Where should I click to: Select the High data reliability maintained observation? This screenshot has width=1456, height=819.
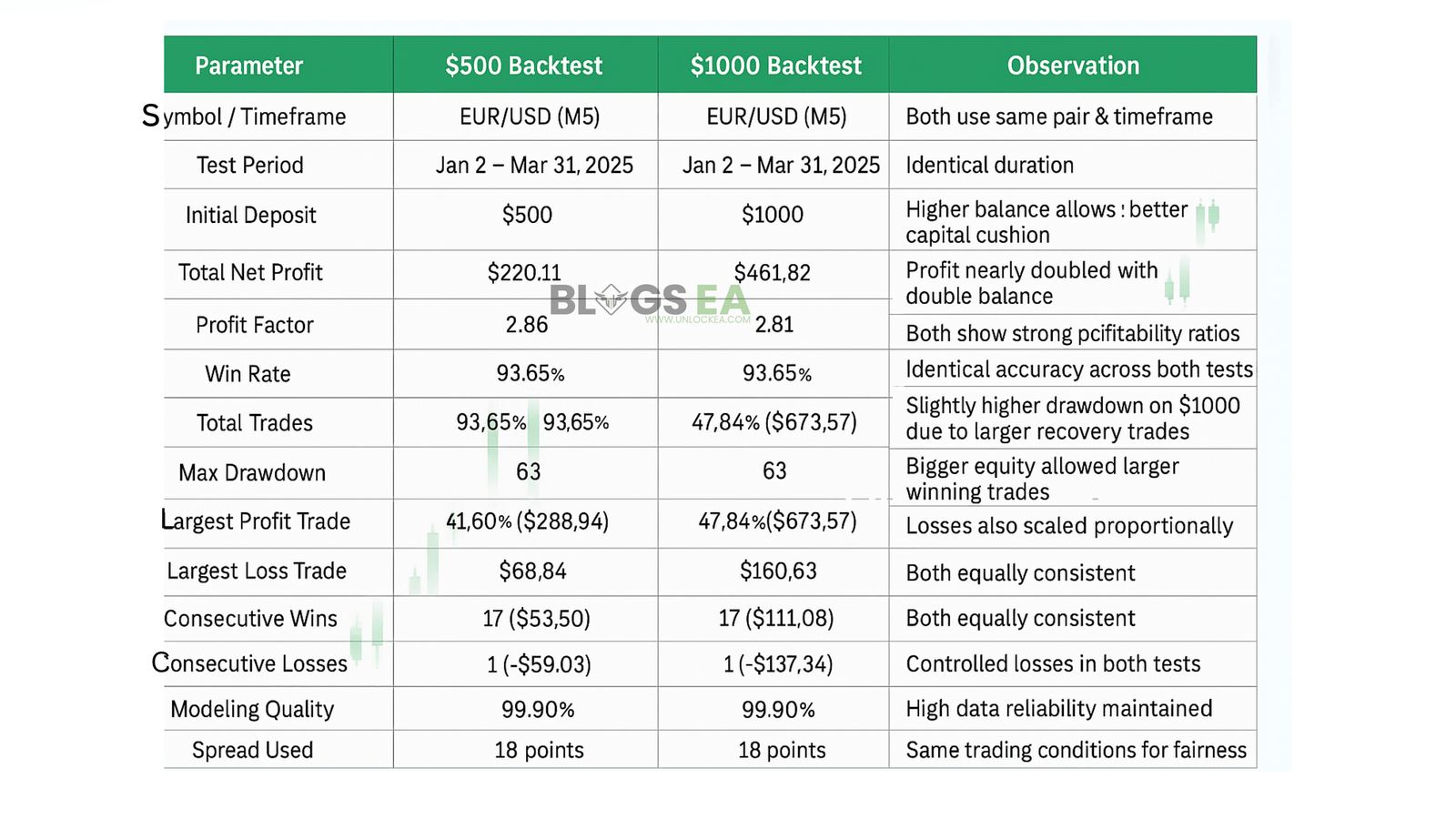point(1059,709)
